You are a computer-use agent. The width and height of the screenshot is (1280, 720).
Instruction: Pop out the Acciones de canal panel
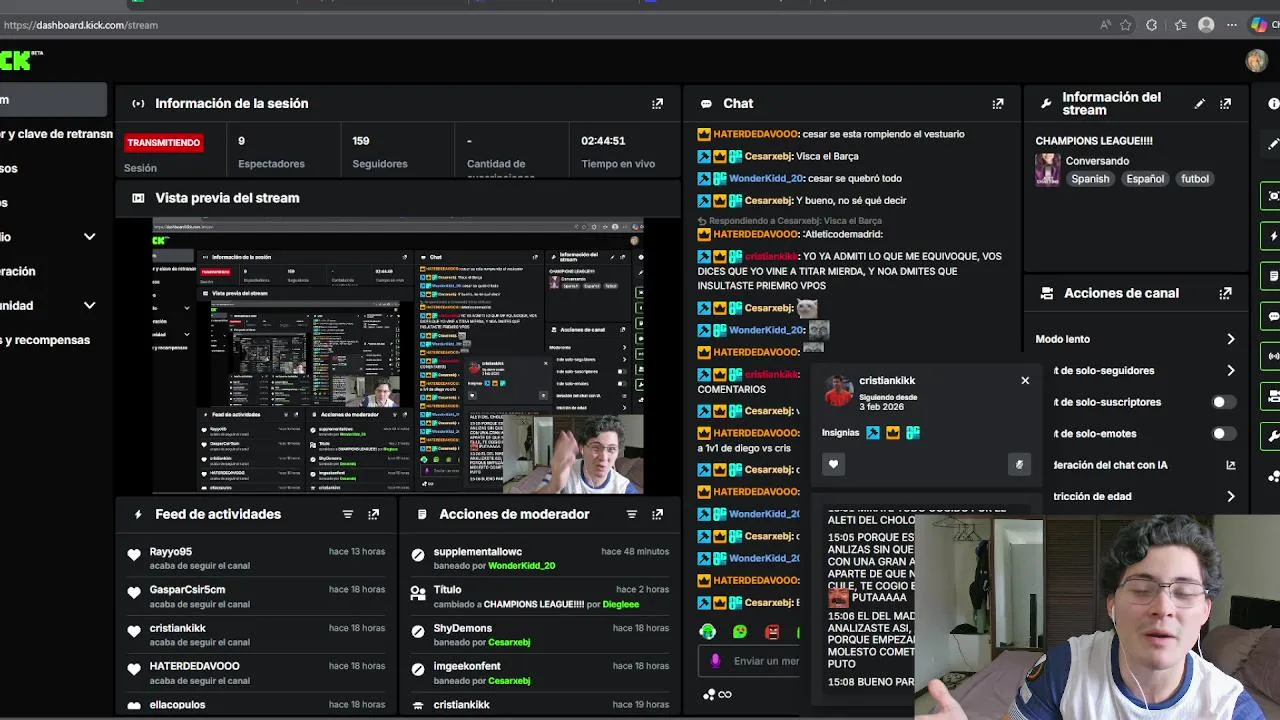1225,293
